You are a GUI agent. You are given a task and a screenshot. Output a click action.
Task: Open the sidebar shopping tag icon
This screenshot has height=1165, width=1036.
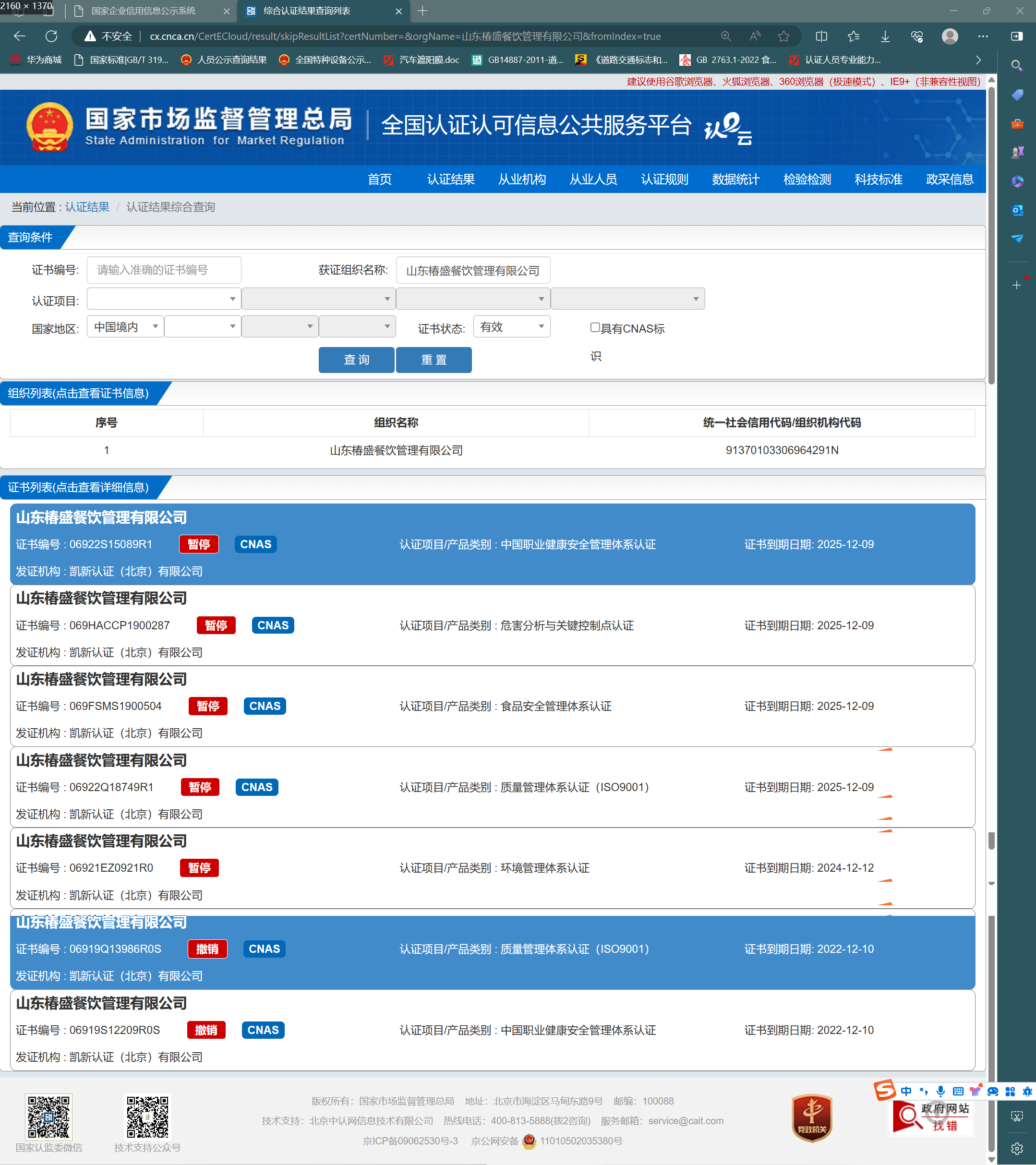click(1017, 95)
